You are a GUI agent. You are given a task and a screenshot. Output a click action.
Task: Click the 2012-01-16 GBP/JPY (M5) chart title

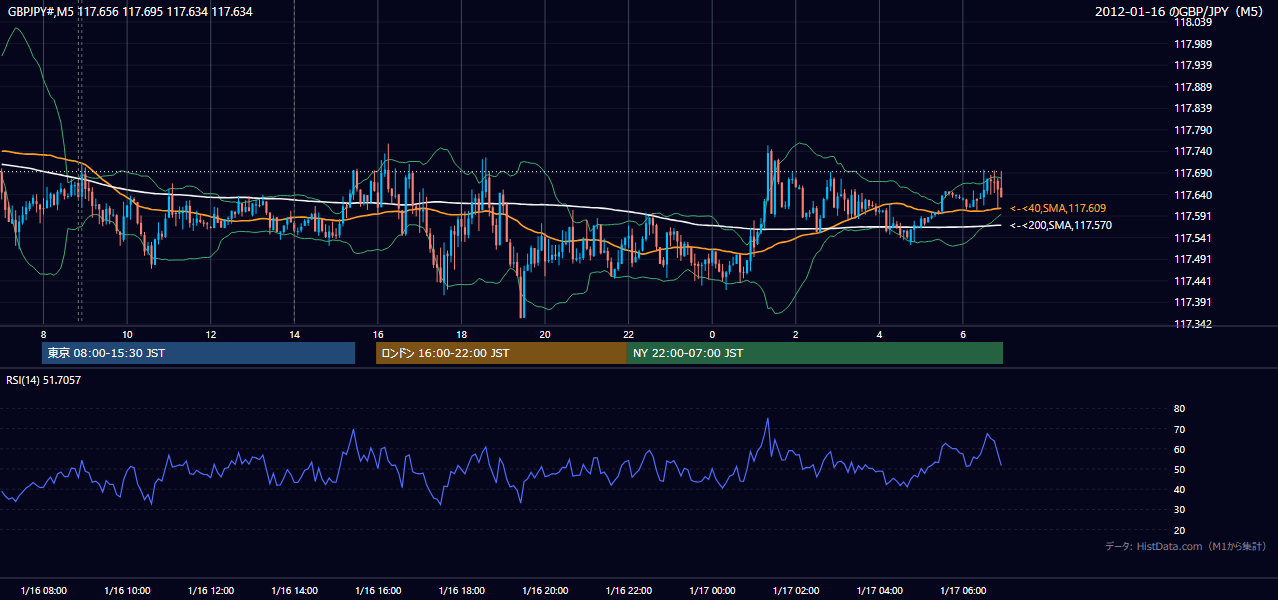(1180, 11)
